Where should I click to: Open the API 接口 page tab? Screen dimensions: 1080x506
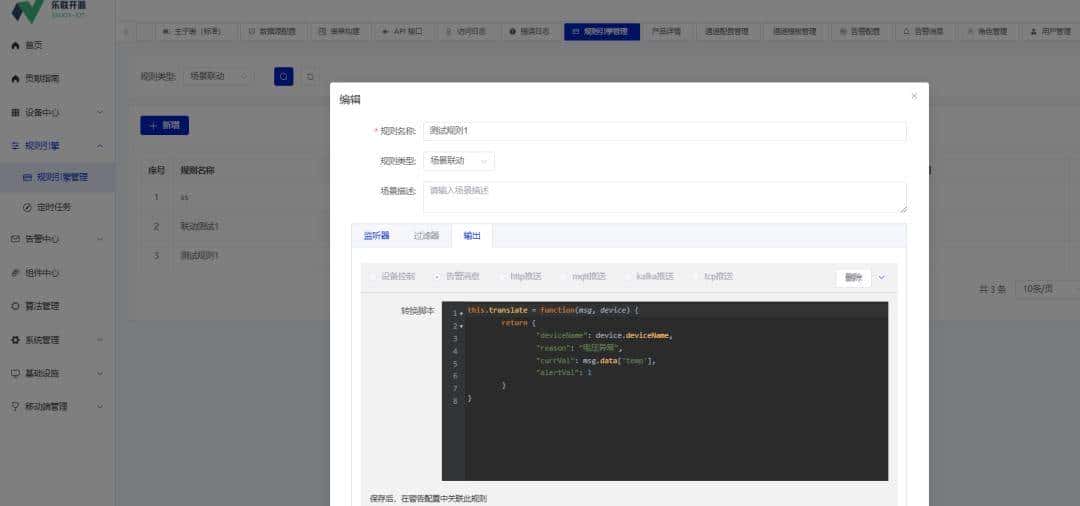click(403, 32)
